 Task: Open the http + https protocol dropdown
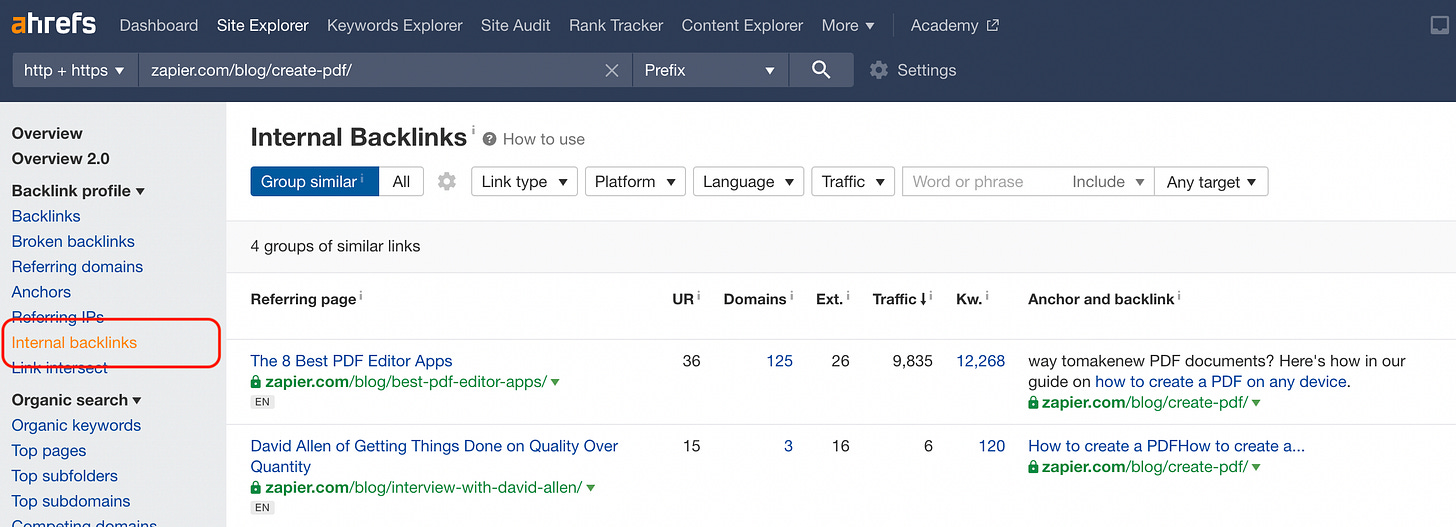click(x=75, y=70)
